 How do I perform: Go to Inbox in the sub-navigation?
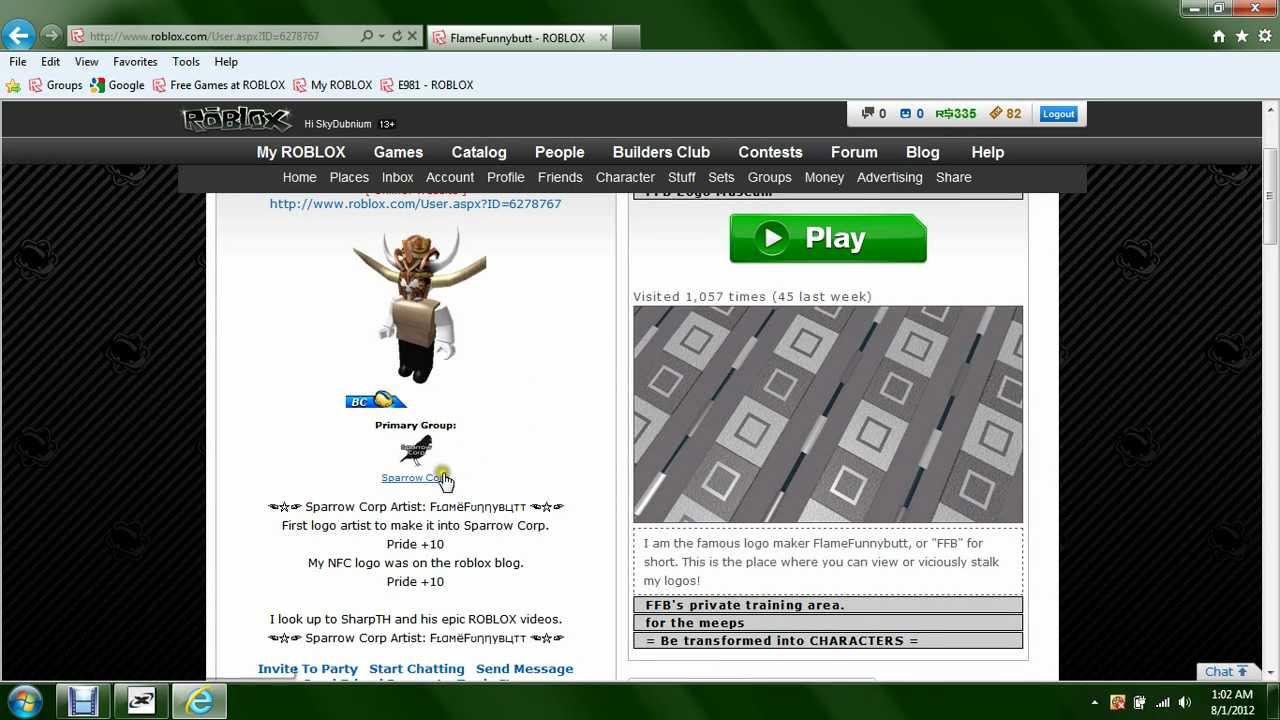[x=397, y=177]
